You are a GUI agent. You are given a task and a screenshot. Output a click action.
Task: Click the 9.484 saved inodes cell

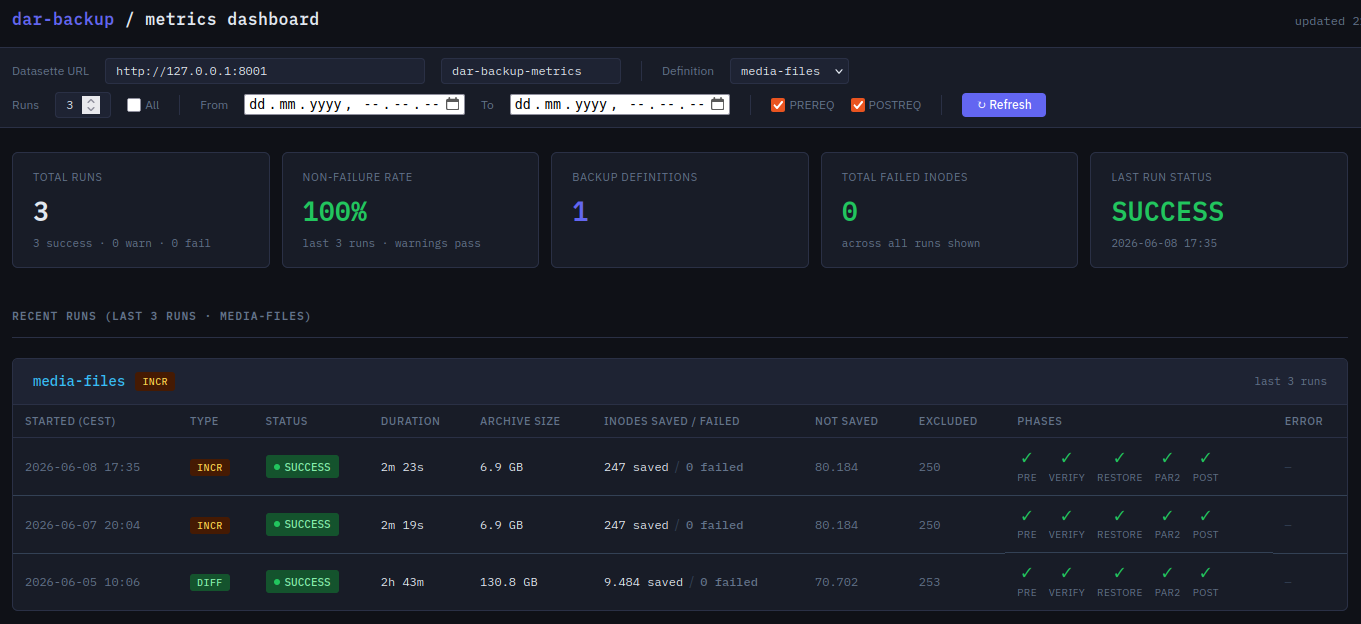(x=643, y=582)
